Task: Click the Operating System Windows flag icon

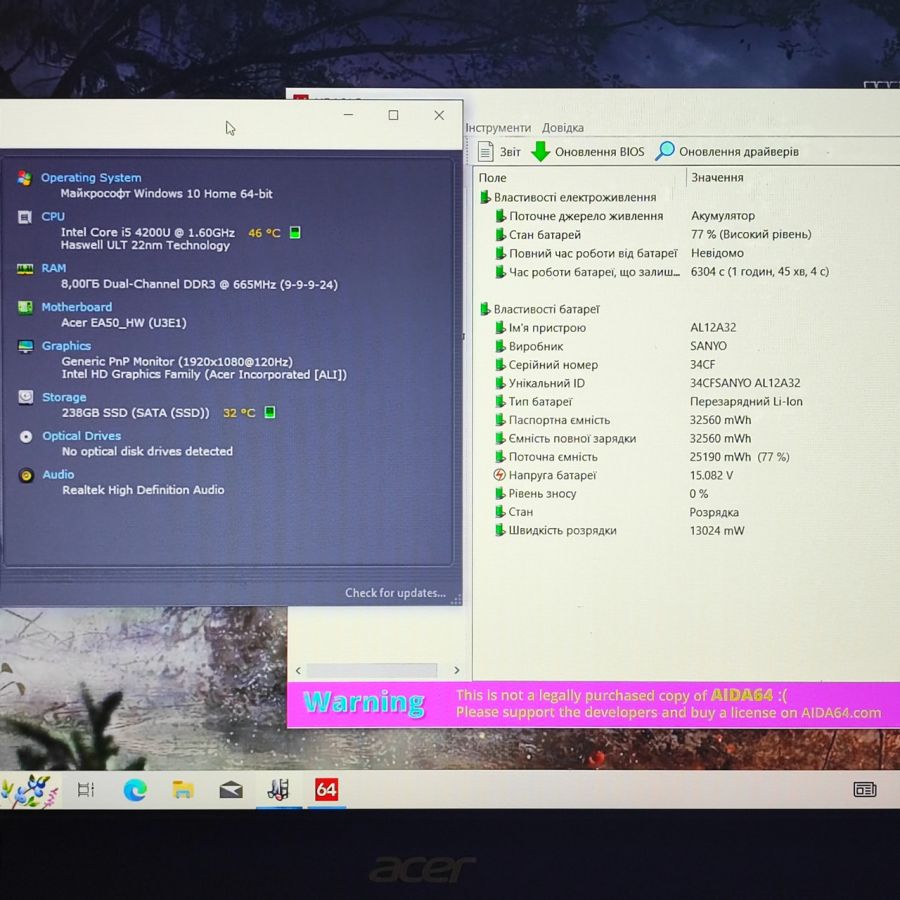Action: click(24, 178)
